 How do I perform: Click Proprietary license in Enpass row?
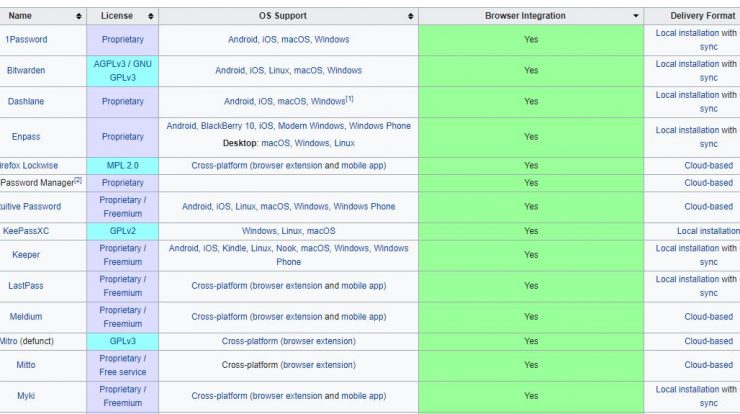coord(123,137)
